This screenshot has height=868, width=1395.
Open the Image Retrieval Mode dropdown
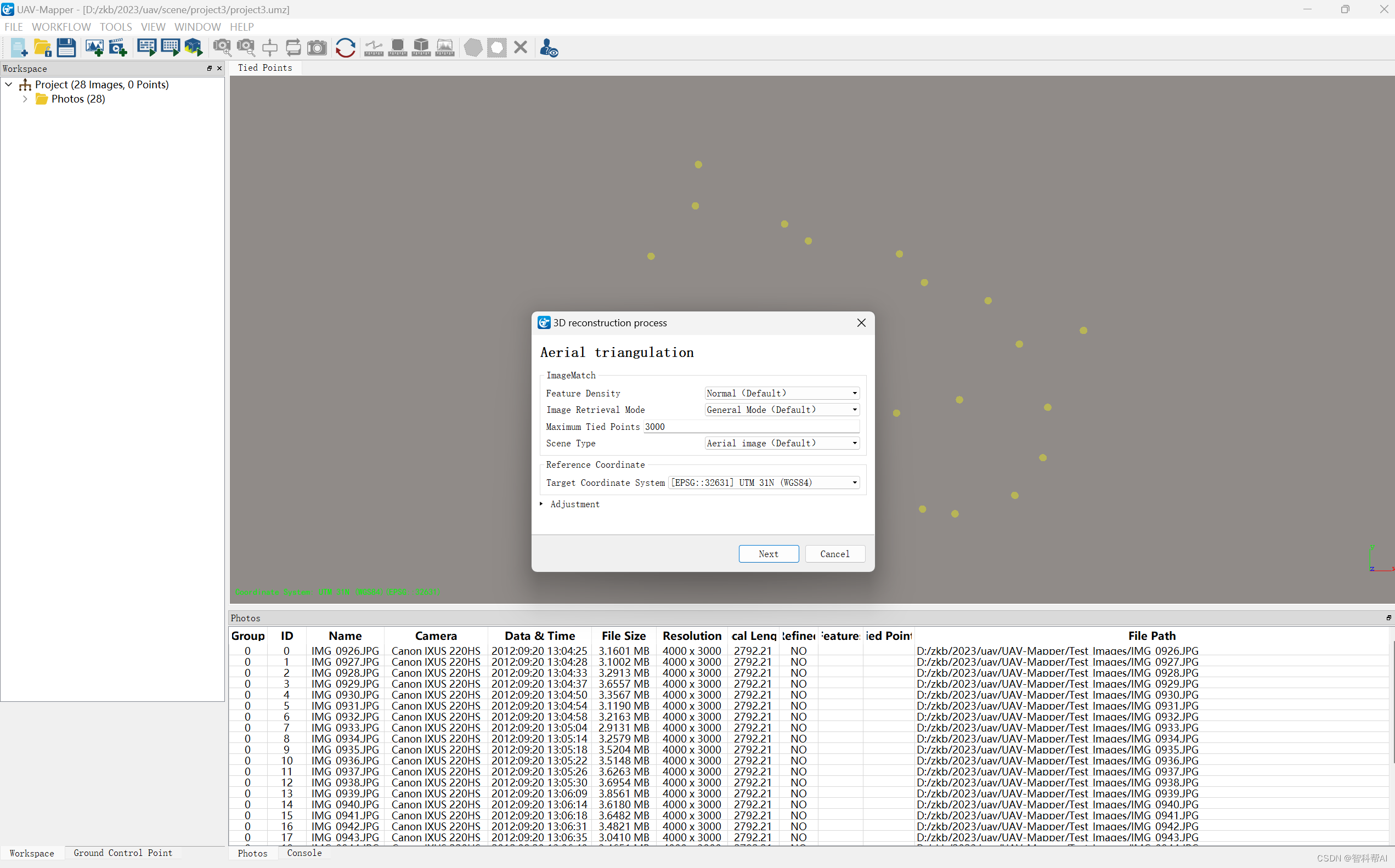pos(782,410)
